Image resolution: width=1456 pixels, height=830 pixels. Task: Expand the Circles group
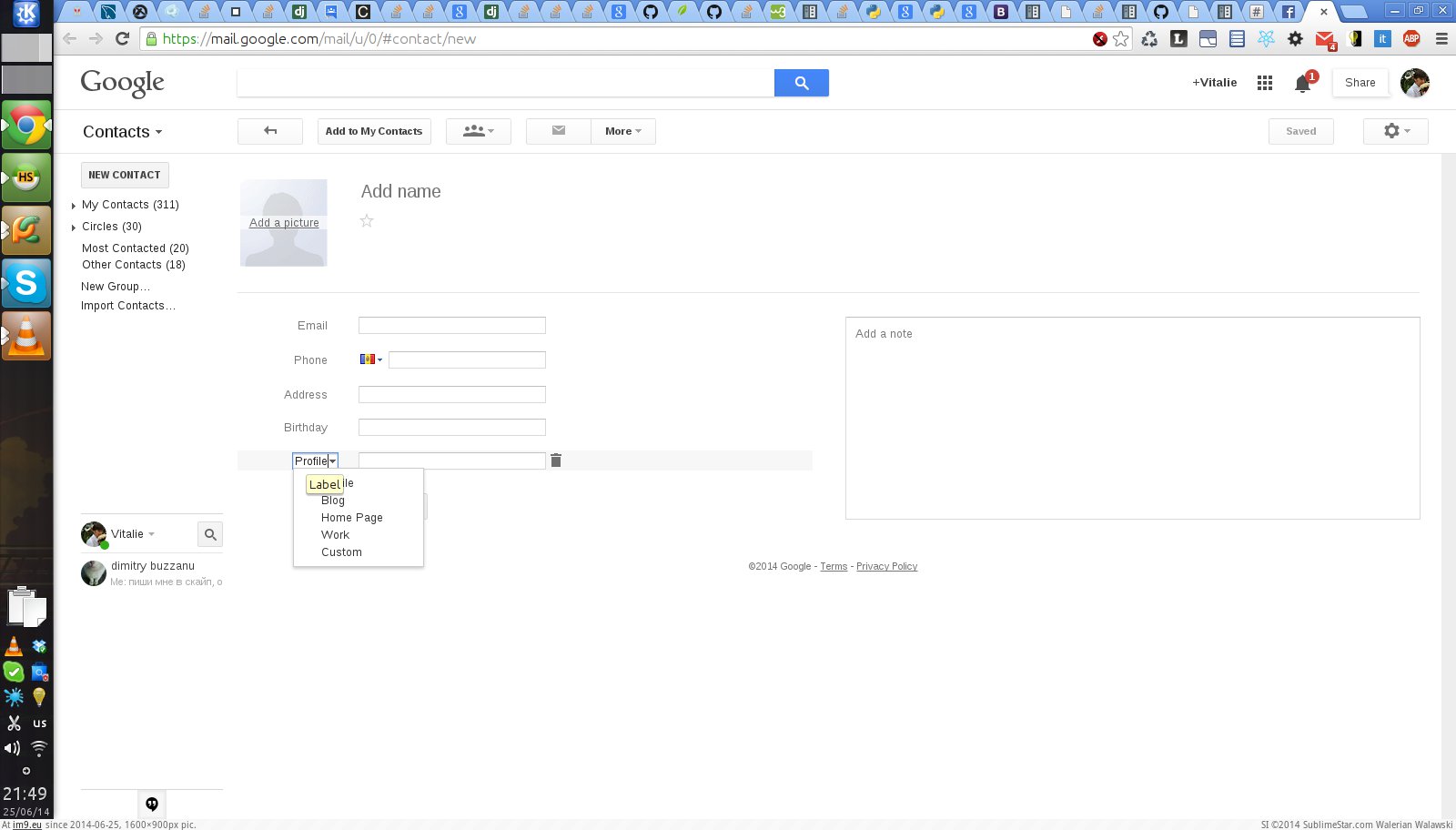74,228
